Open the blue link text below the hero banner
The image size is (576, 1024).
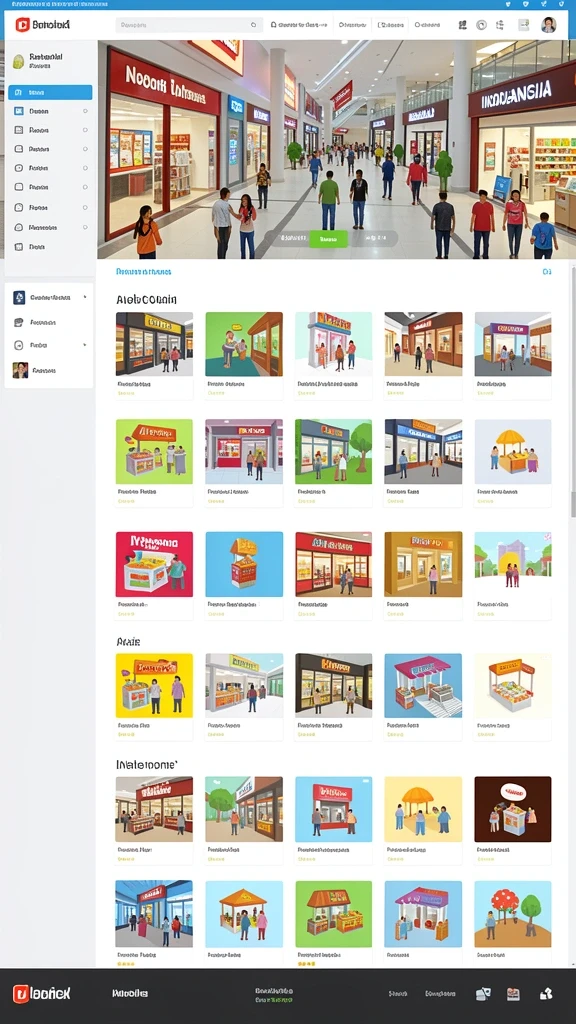(x=144, y=272)
